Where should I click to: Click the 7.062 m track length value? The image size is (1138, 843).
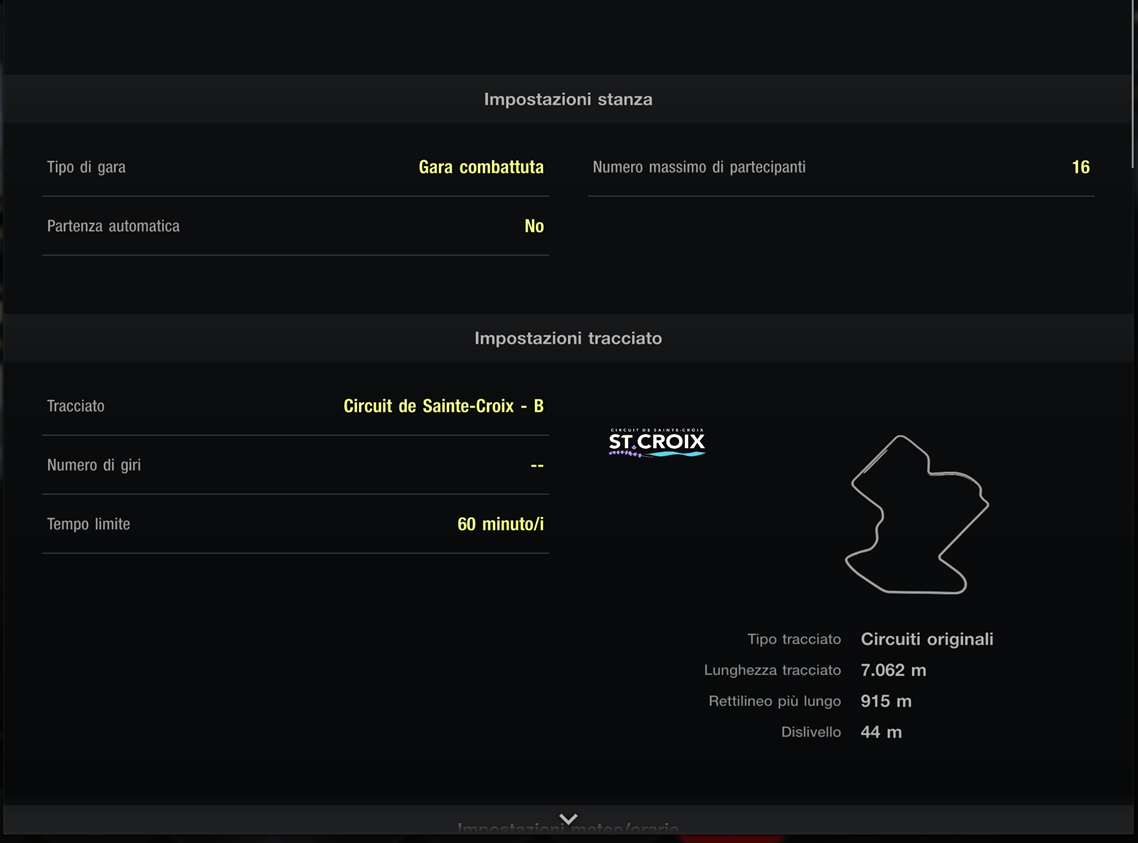(893, 670)
